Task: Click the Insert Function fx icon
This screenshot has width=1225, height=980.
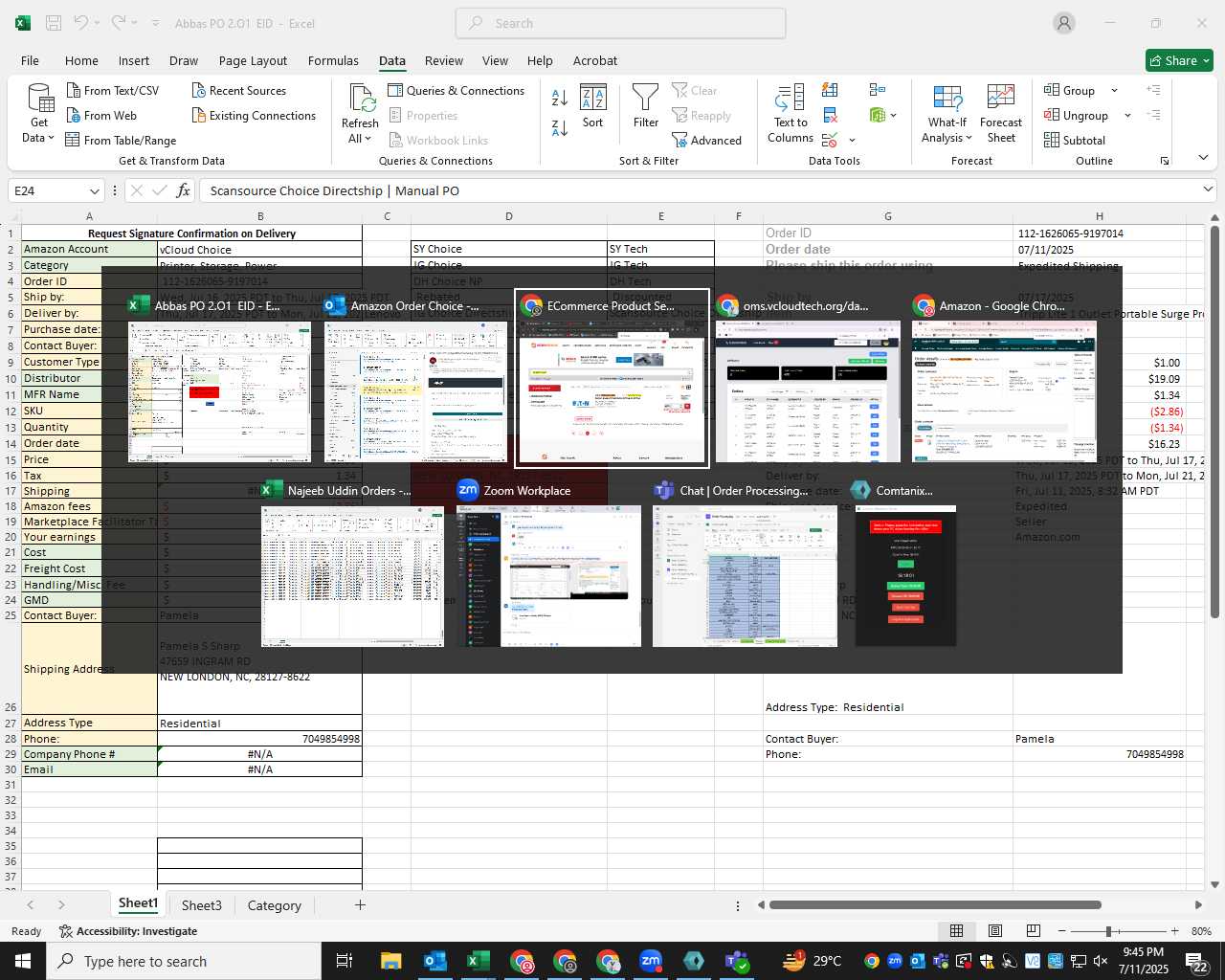Action: pos(184,190)
